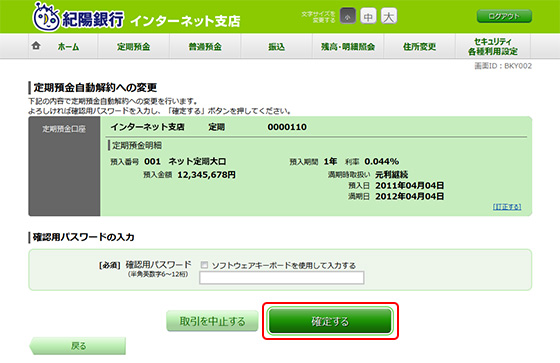Viewport: 560px width, 363px height.
Task: Click deposit amount 12,345,678円
Action: (x=206, y=175)
